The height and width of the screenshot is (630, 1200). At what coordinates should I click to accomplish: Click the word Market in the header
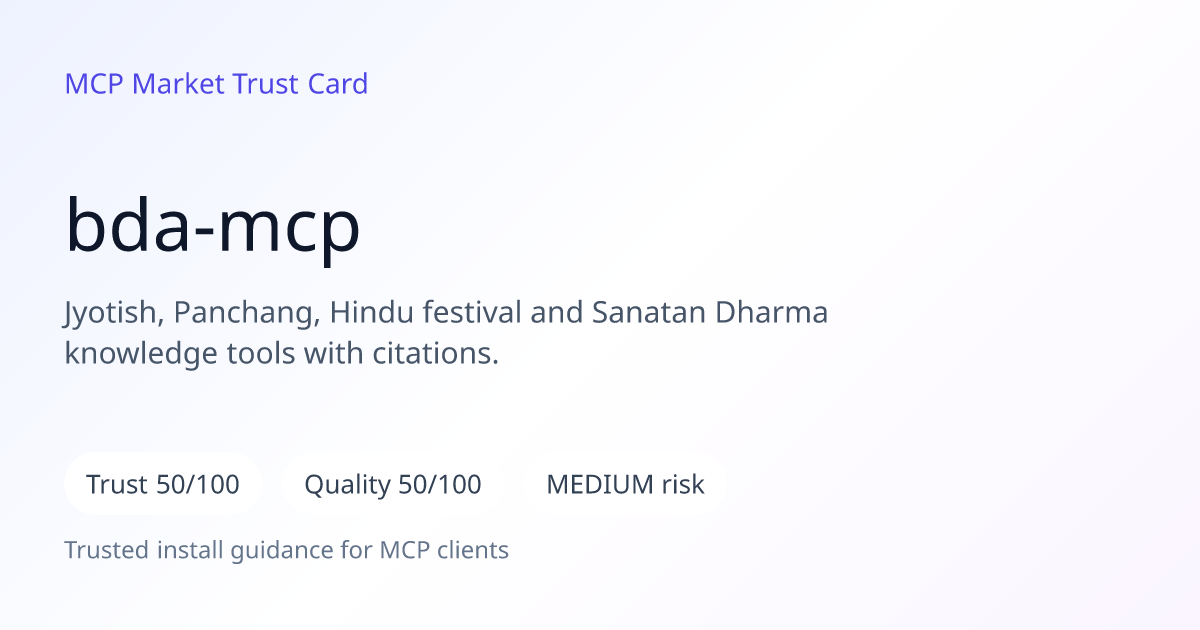click(x=178, y=84)
